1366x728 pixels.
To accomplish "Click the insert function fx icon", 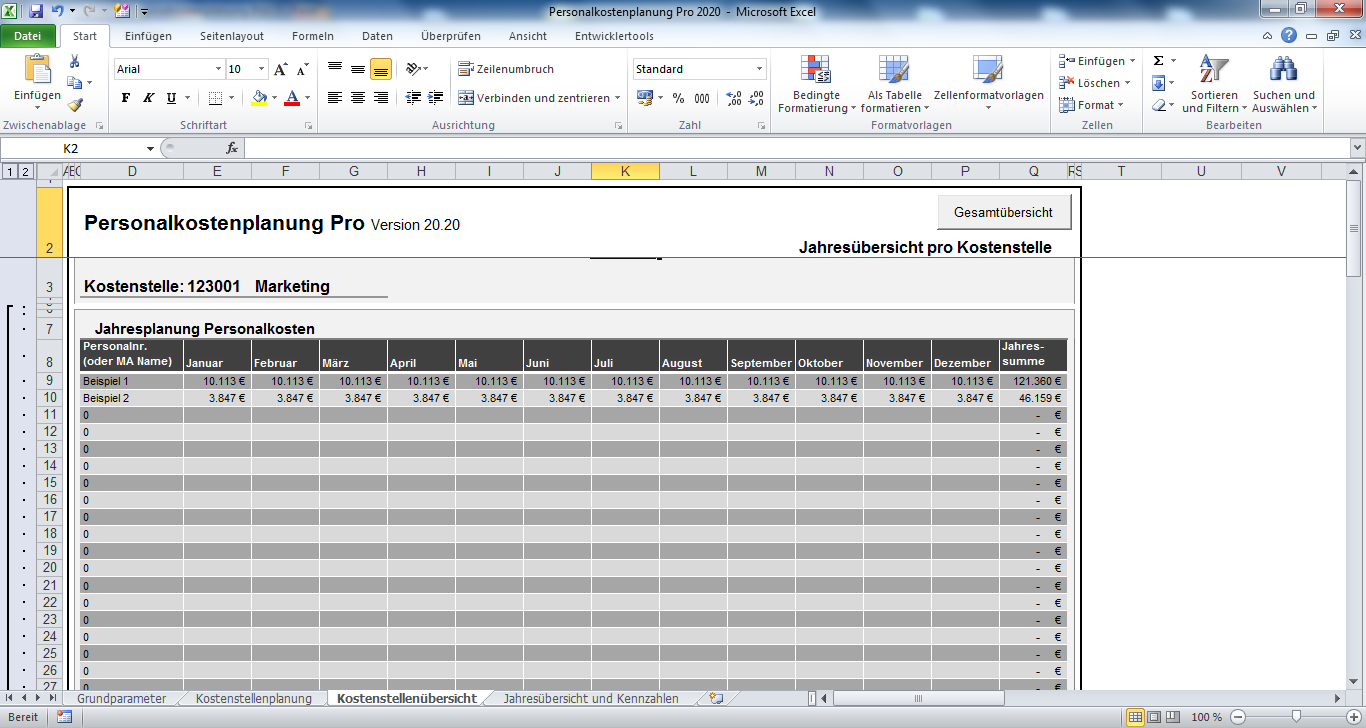I will point(231,148).
